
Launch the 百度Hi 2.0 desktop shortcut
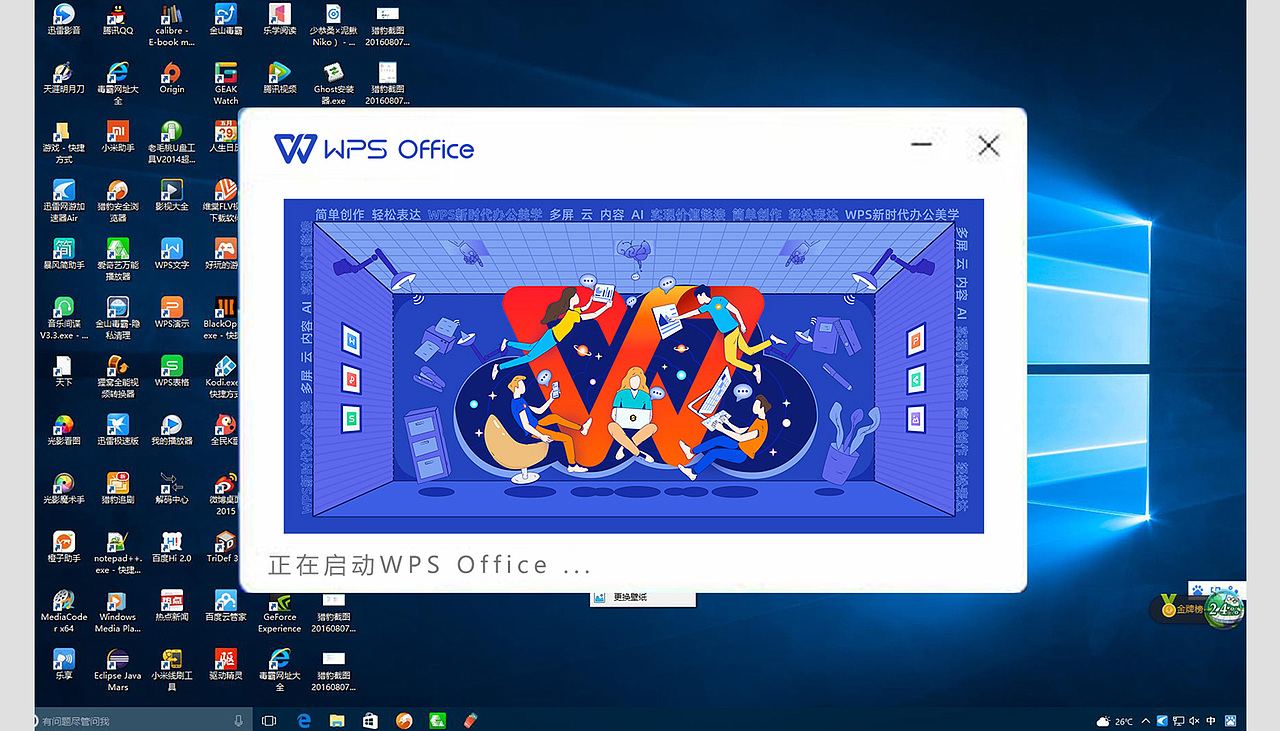click(x=172, y=547)
